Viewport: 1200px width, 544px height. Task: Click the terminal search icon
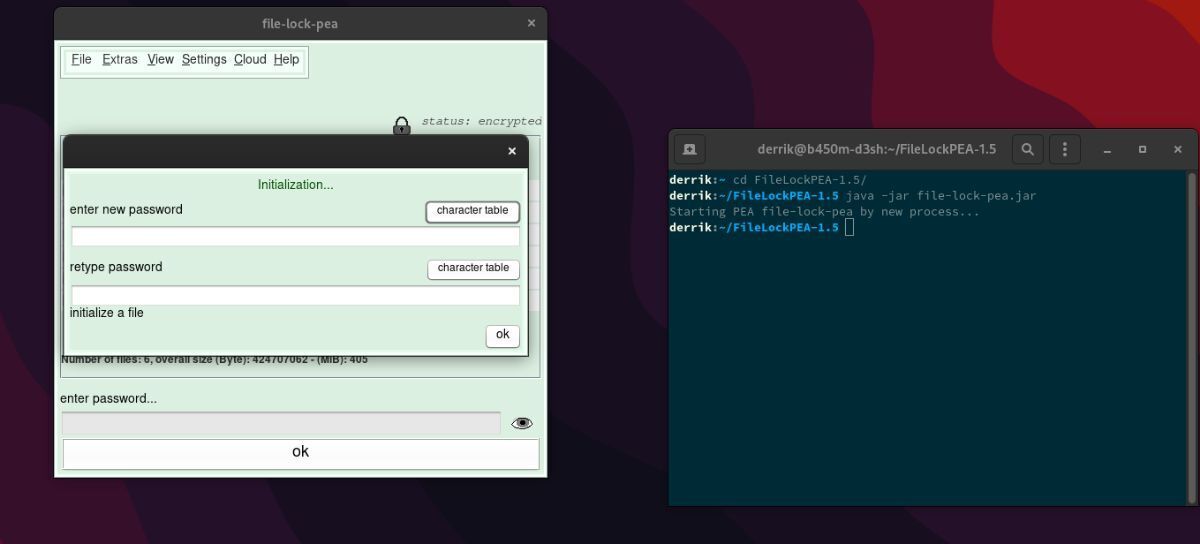[x=1027, y=149]
